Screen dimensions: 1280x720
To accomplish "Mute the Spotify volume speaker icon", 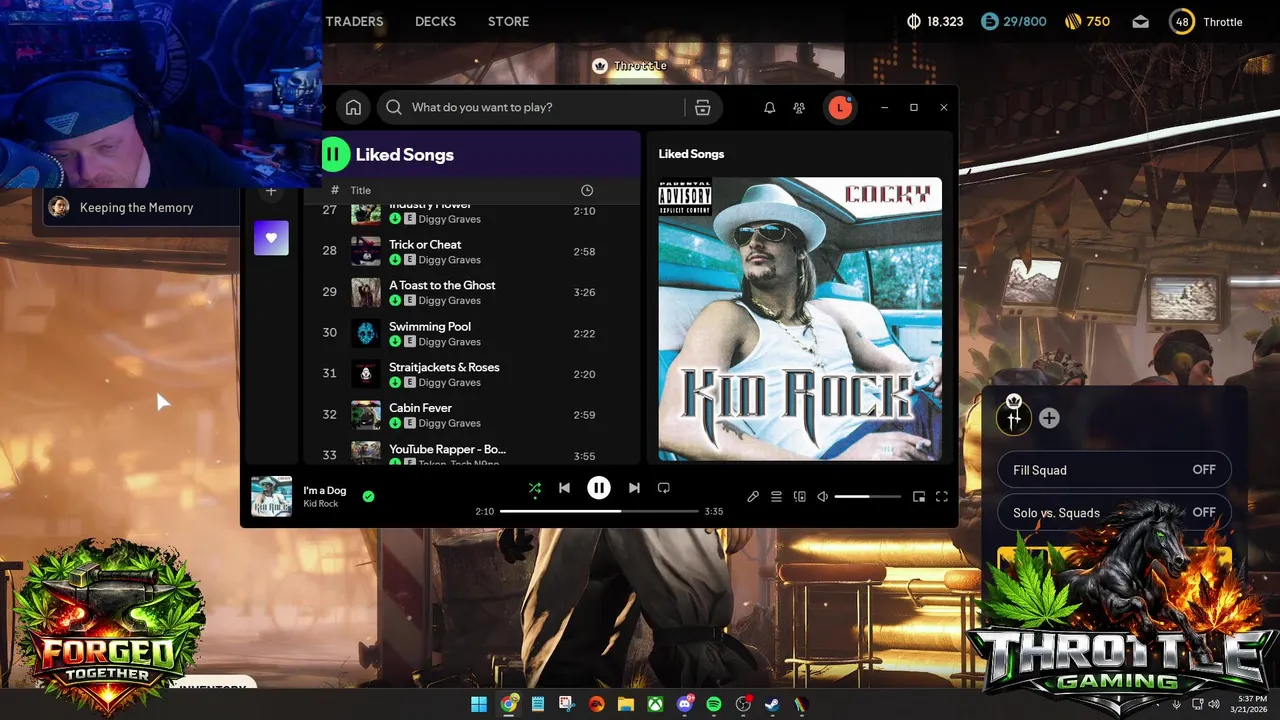I will tap(822, 496).
